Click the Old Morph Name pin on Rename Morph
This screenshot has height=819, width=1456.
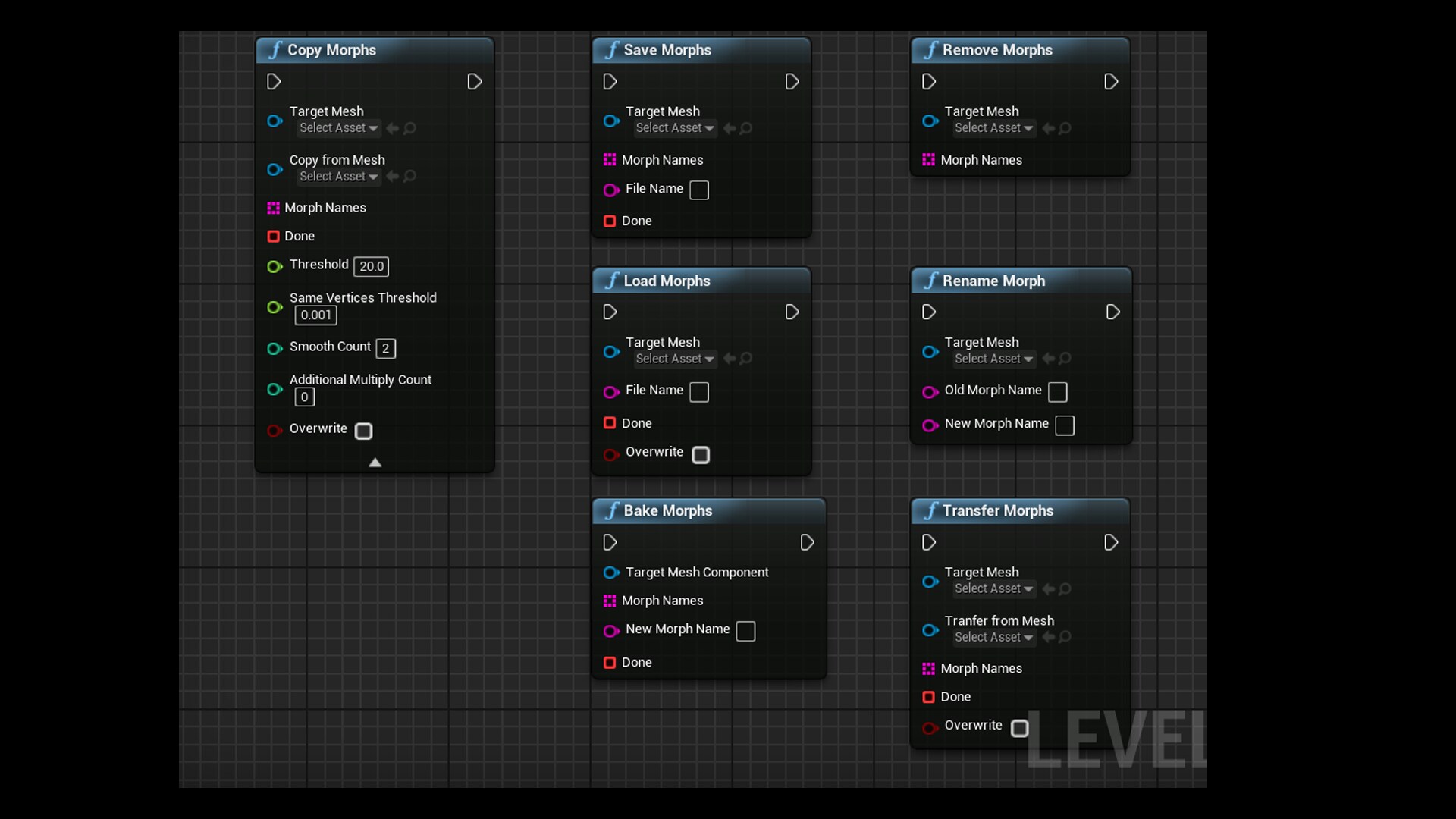[x=930, y=391]
